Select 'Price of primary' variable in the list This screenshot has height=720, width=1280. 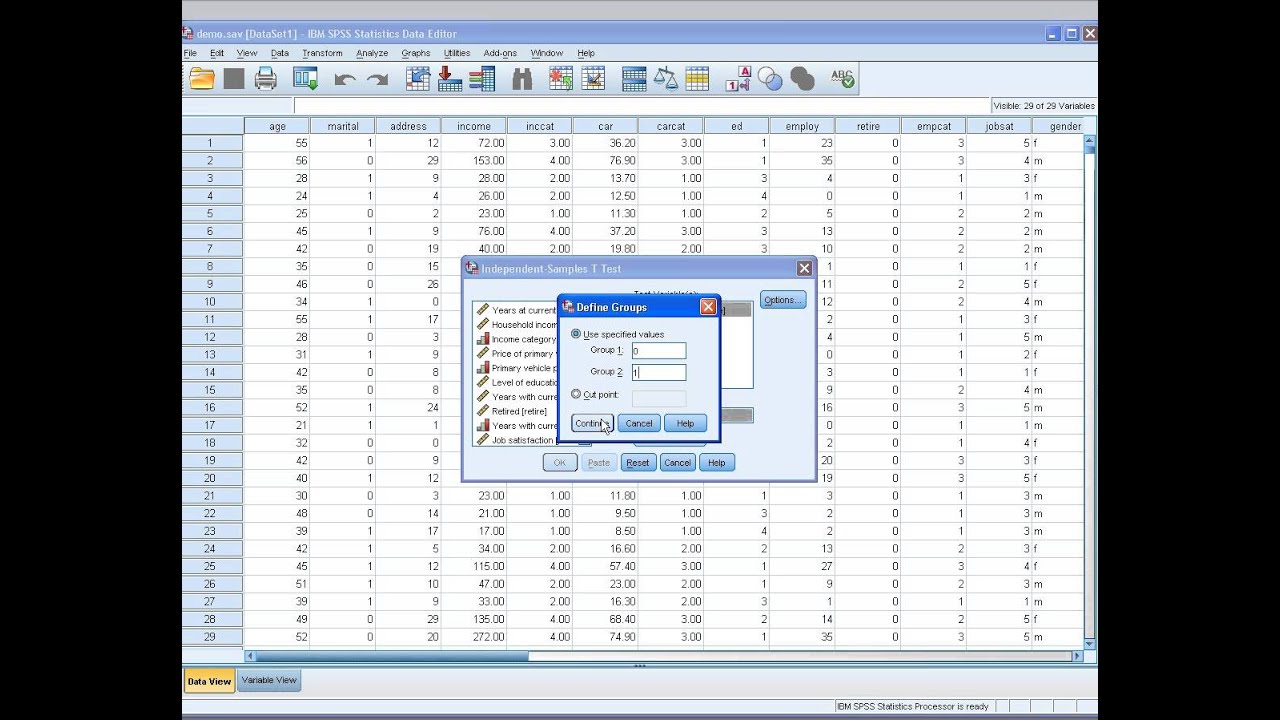click(516, 353)
